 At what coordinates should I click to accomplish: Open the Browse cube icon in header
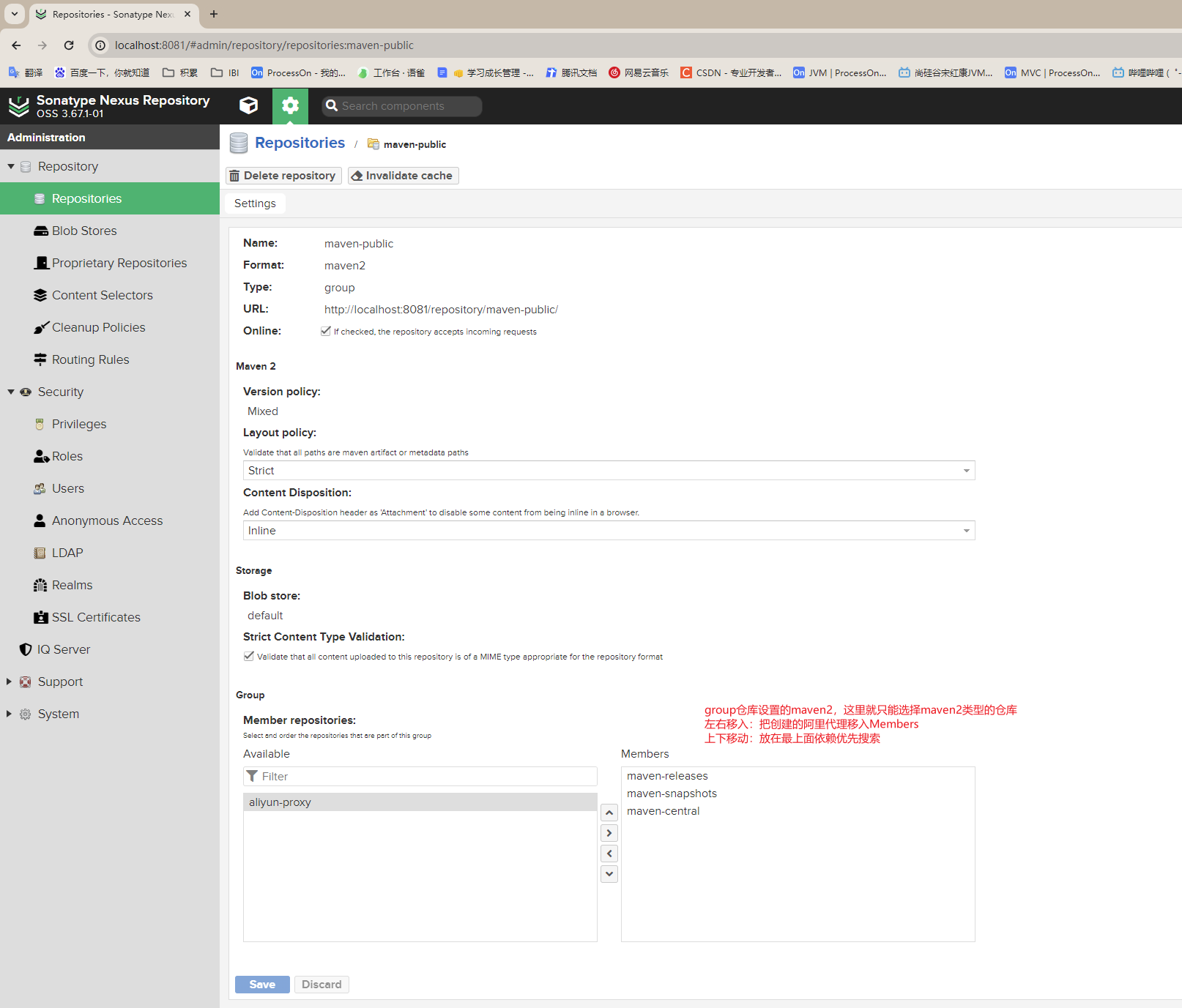[x=248, y=105]
